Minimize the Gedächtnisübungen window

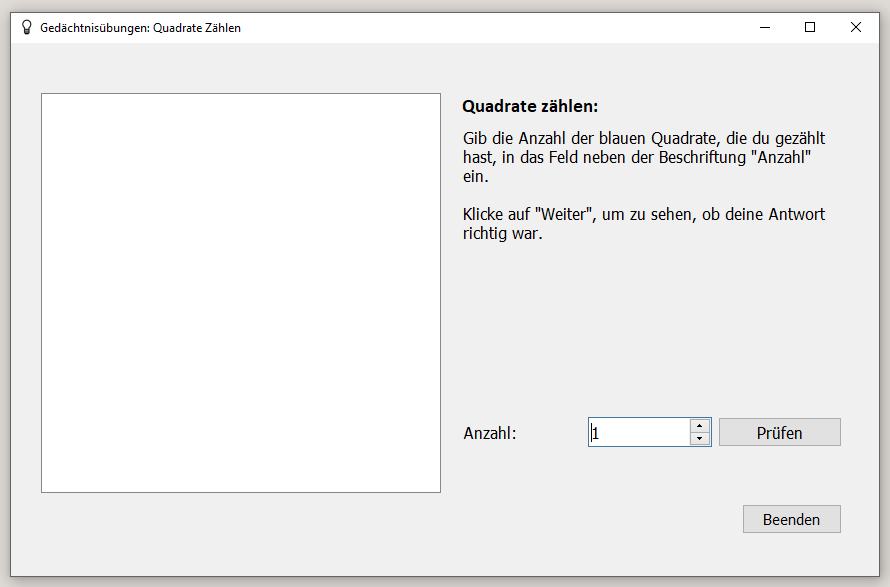[x=765, y=27]
